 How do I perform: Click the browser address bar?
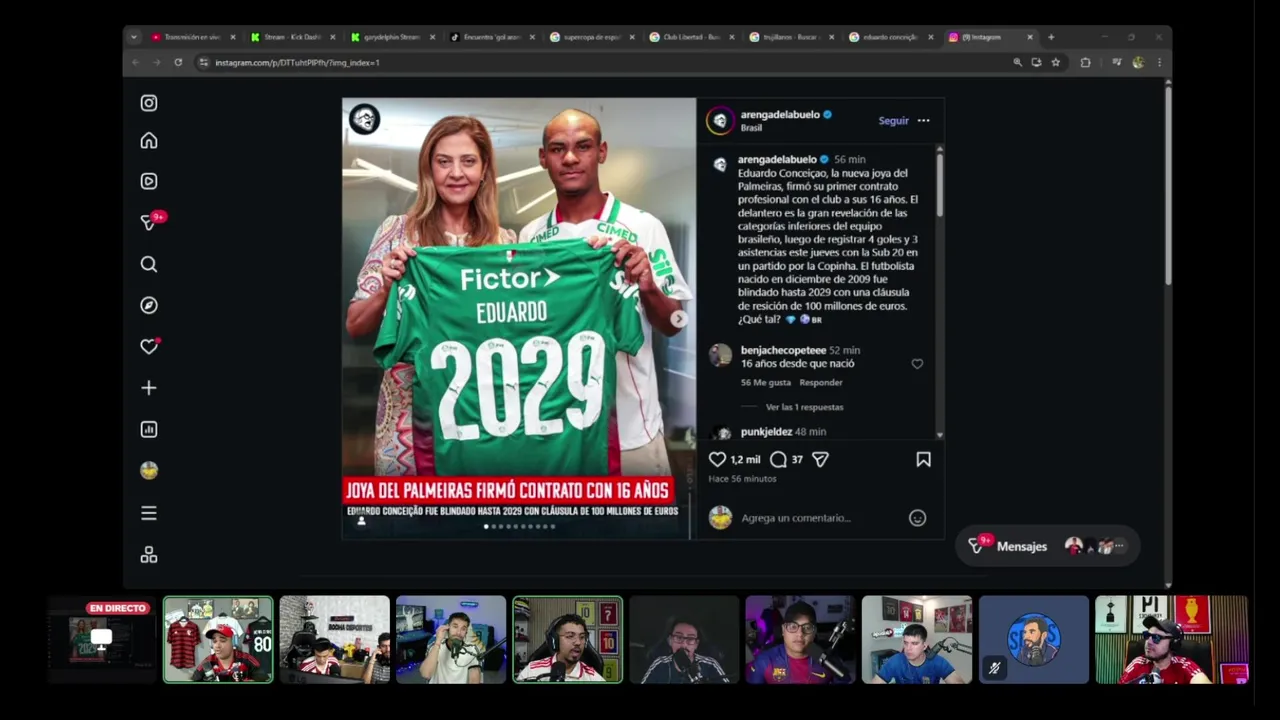(600, 62)
